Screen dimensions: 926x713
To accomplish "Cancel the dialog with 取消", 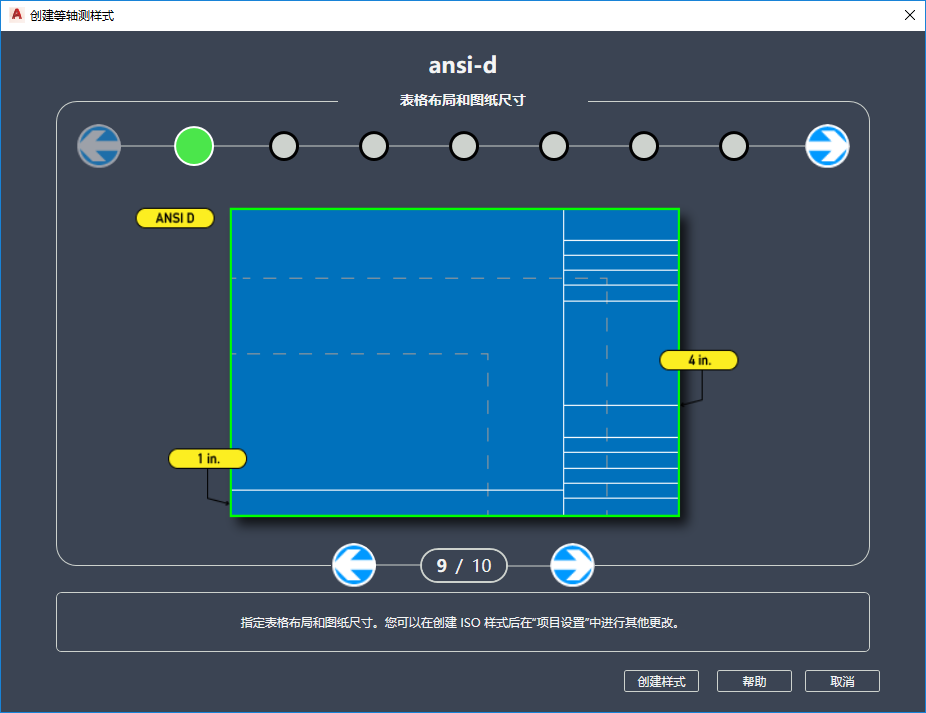I will click(842, 681).
